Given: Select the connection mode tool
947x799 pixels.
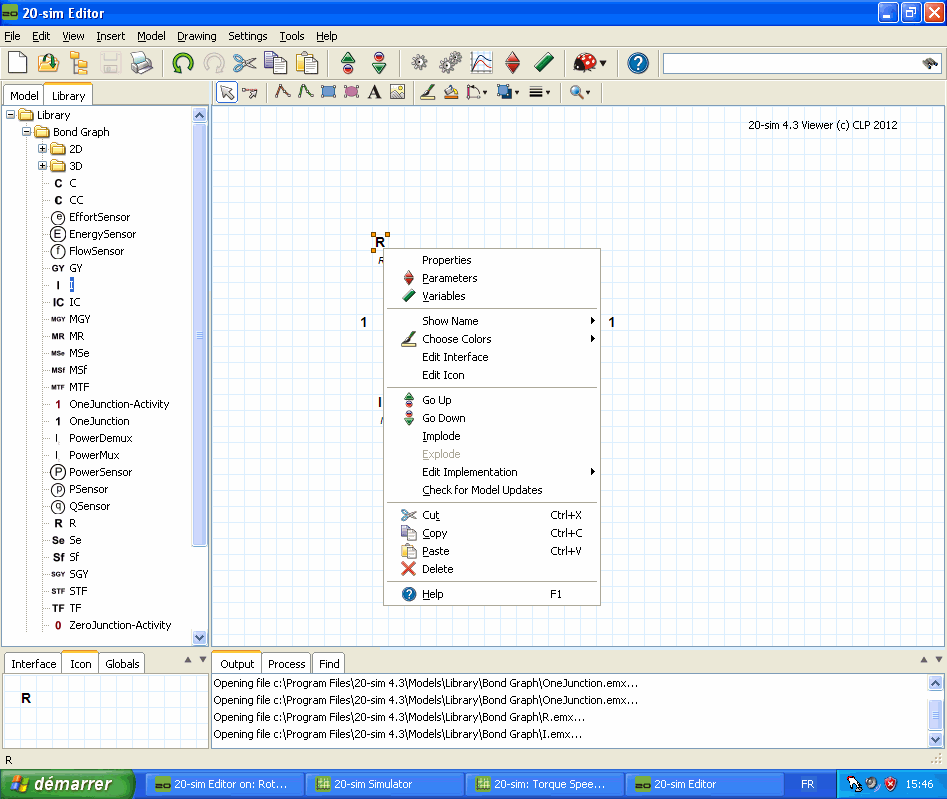Looking at the screenshot, I should point(249,92).
